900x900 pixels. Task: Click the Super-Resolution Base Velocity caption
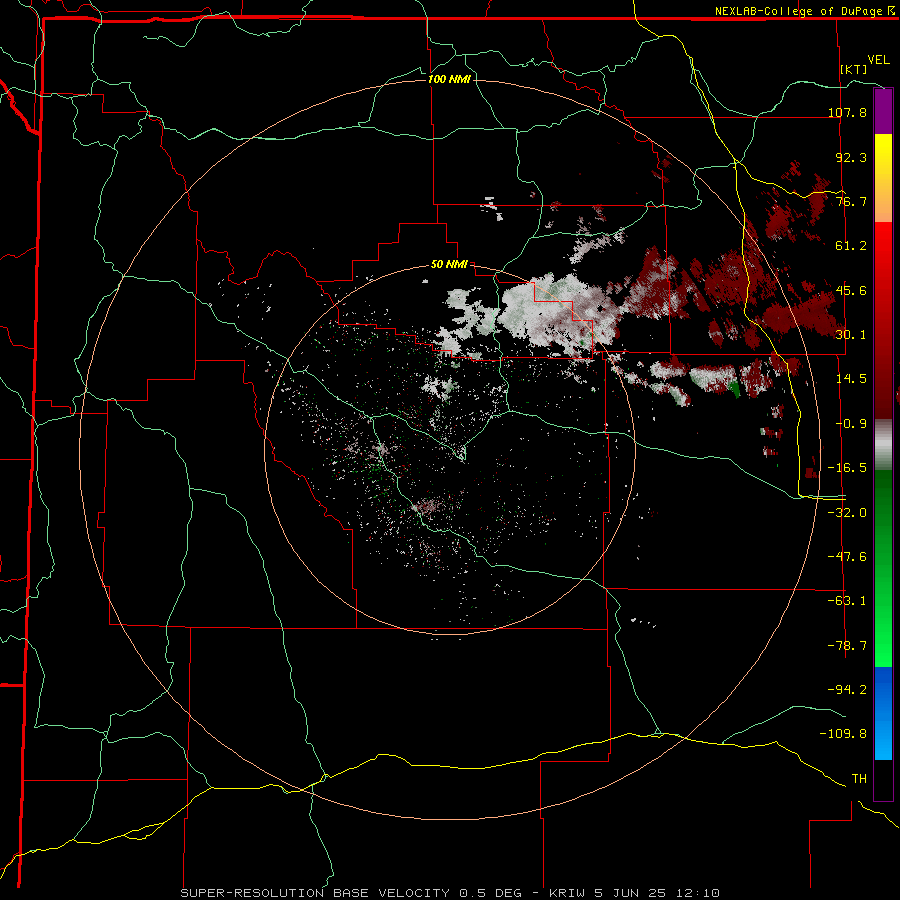(x=450, y=893)
